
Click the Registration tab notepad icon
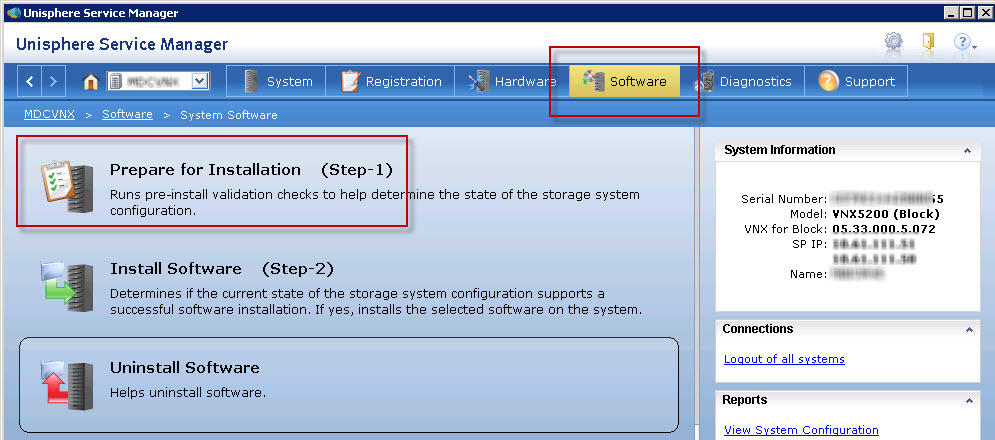point(350,81)
